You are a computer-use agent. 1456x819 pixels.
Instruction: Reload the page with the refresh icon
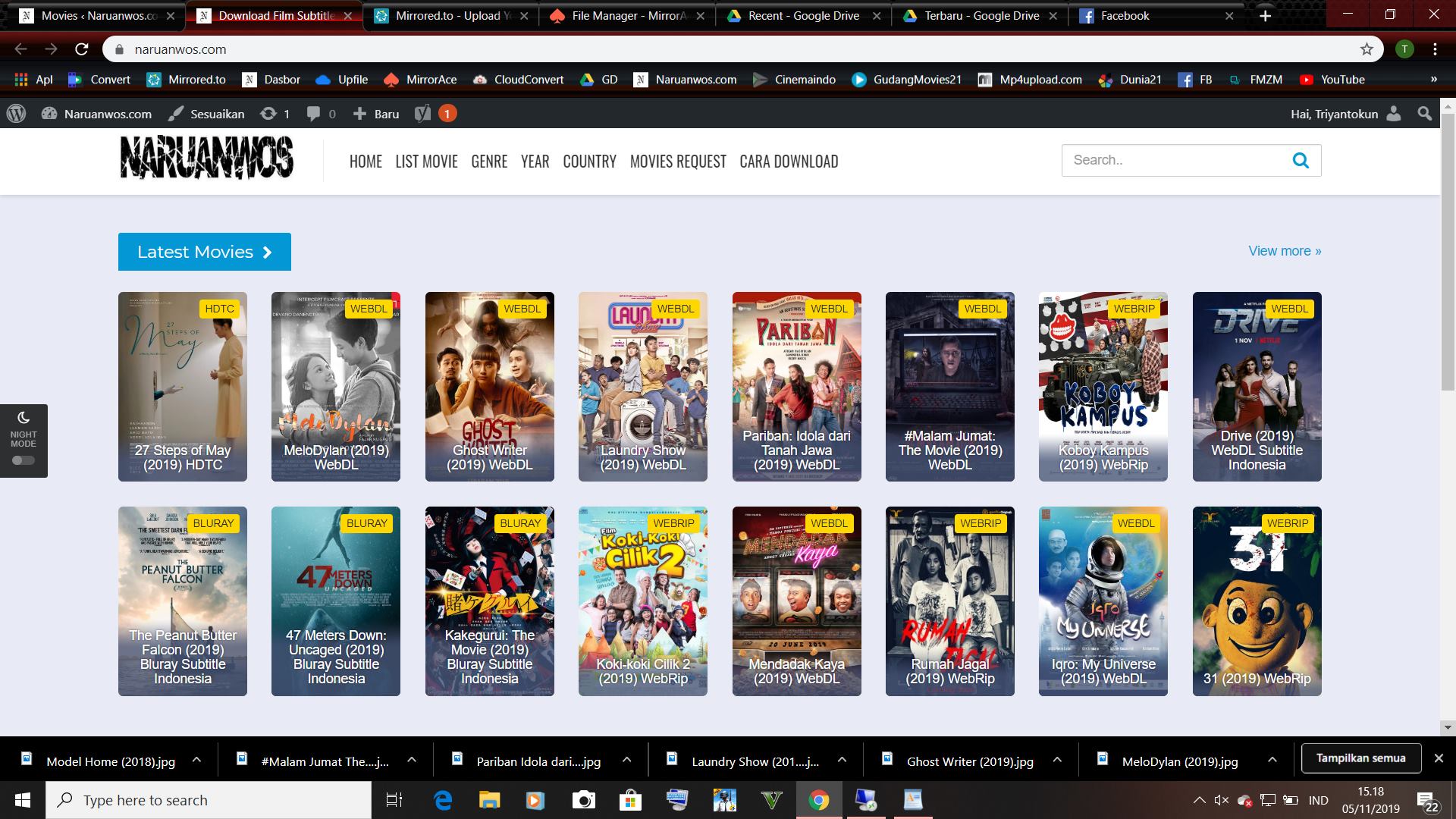(x=82, y=49)
